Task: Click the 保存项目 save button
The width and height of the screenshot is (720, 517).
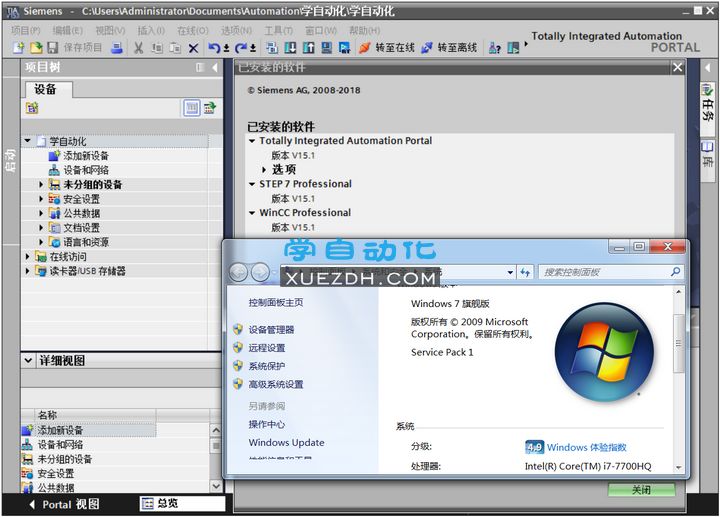Action: click(x=75, y=47)
